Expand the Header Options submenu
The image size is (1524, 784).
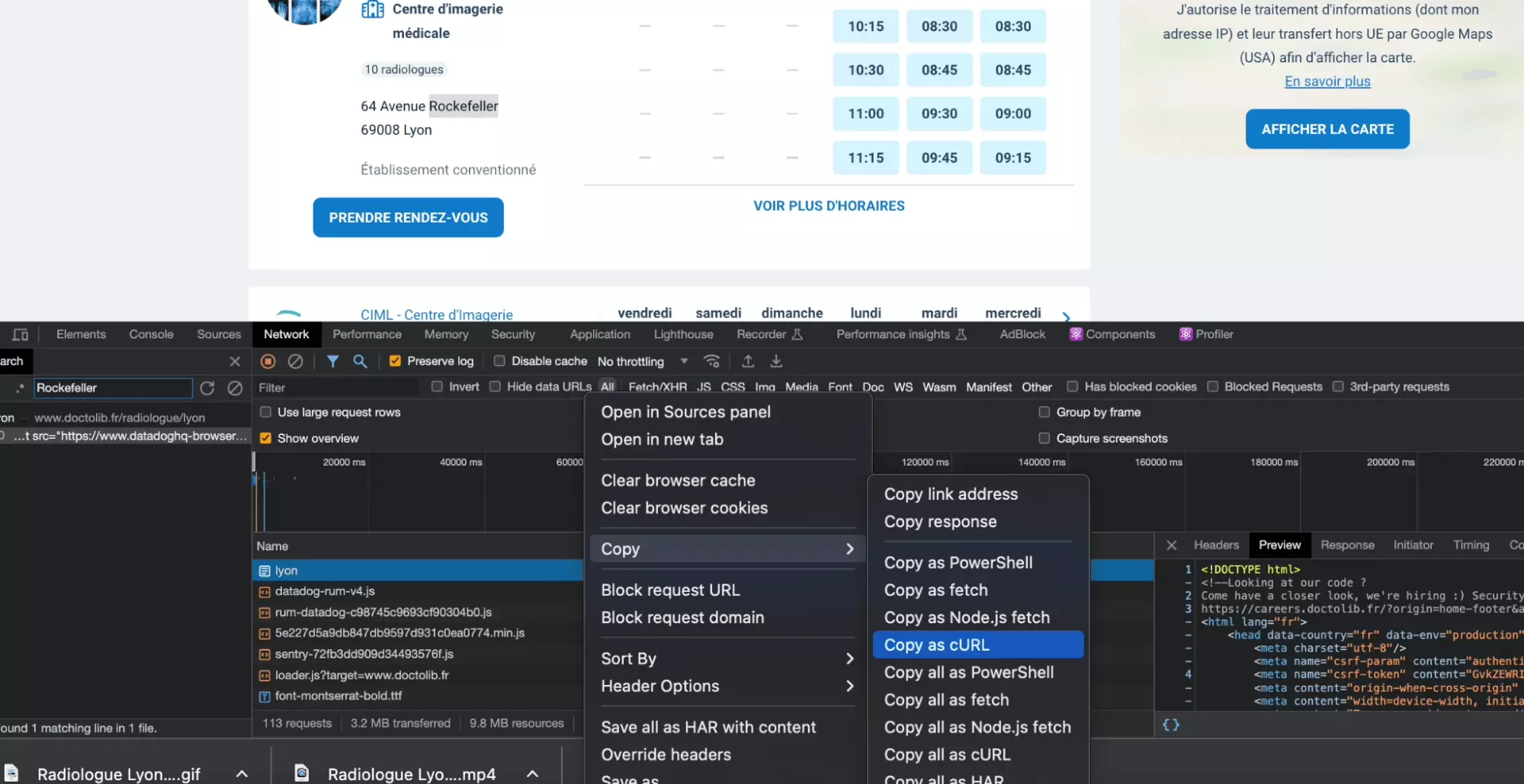click(x=726, y=686)
